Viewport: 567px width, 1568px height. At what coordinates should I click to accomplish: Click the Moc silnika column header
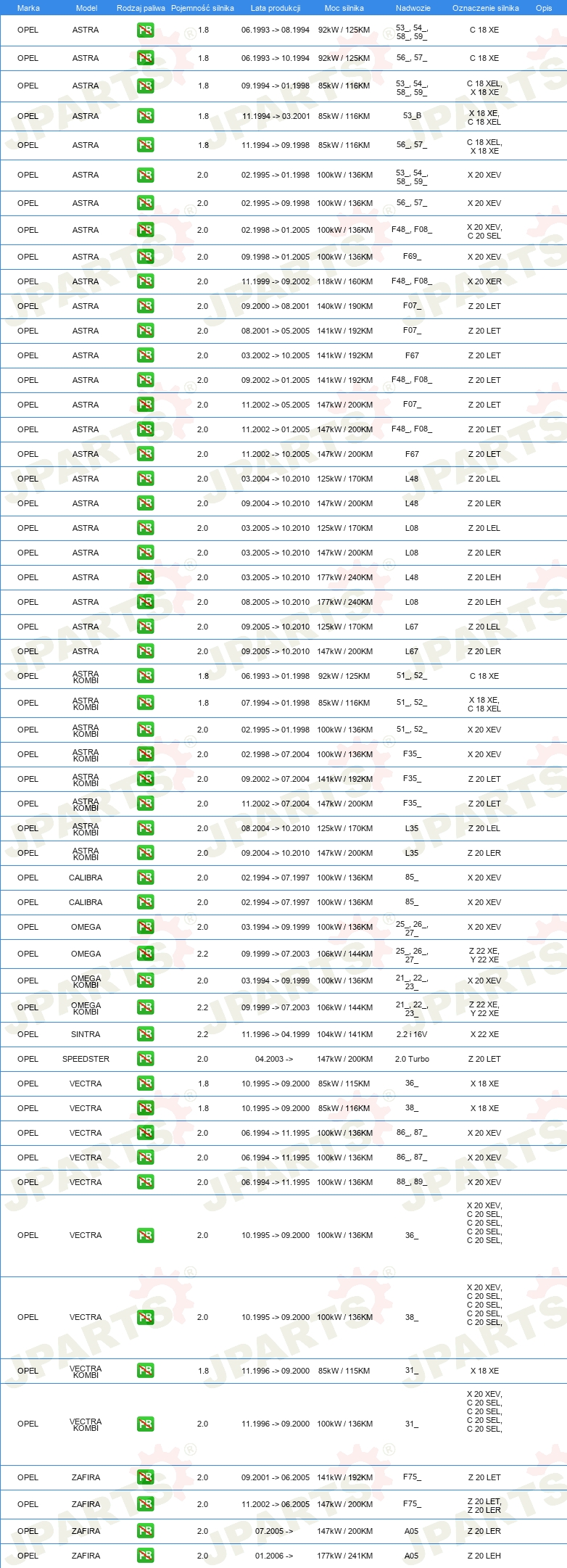[344, 8]
